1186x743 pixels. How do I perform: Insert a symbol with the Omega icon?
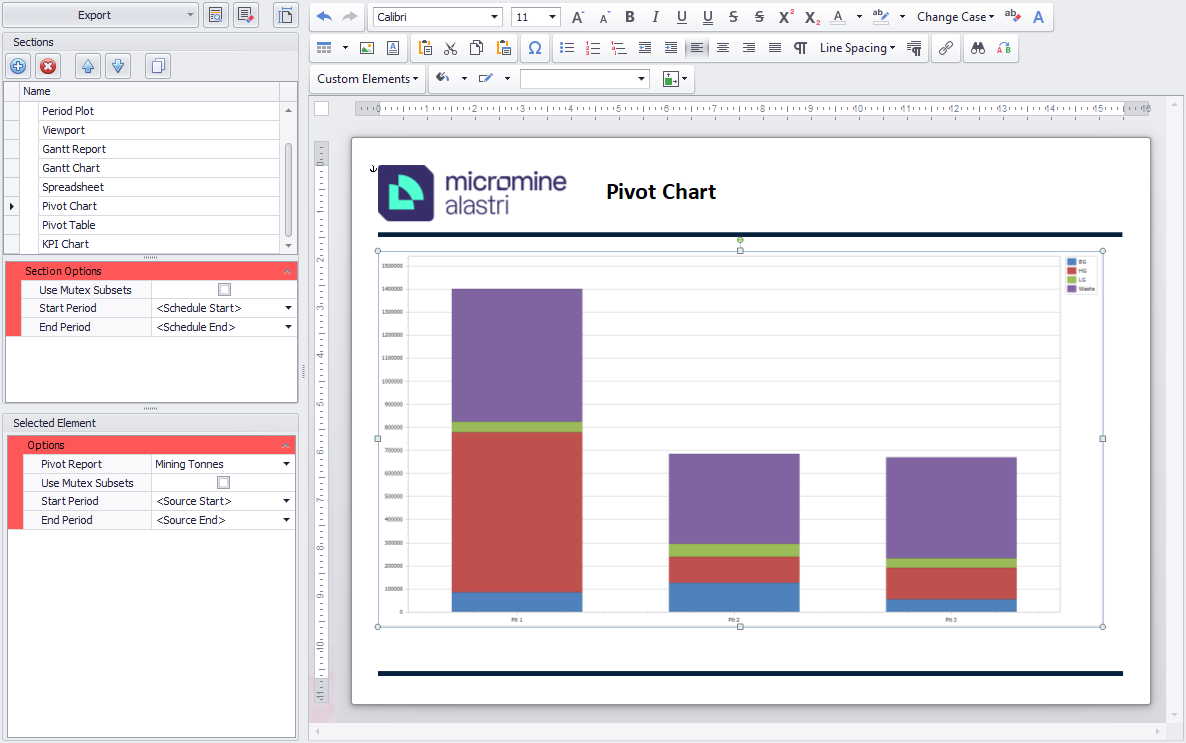[535, 48]
